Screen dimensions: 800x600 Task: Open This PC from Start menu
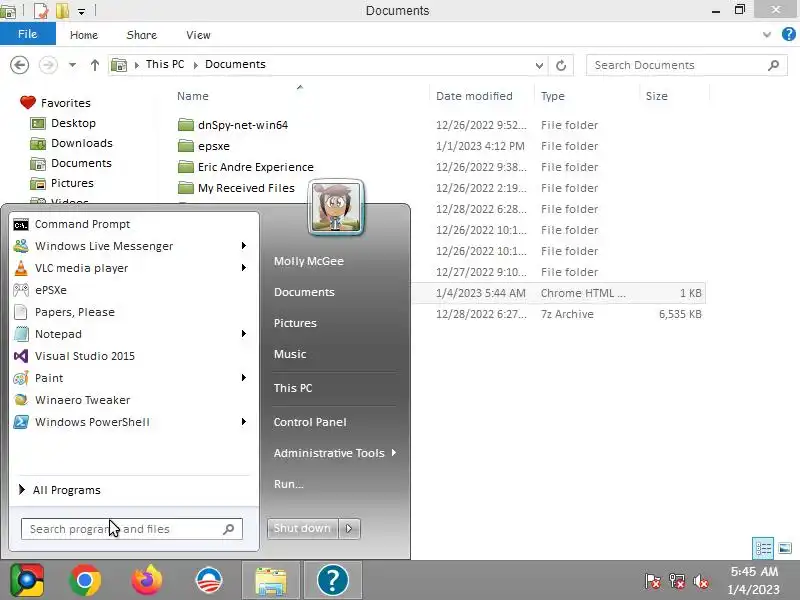point(293,388)
